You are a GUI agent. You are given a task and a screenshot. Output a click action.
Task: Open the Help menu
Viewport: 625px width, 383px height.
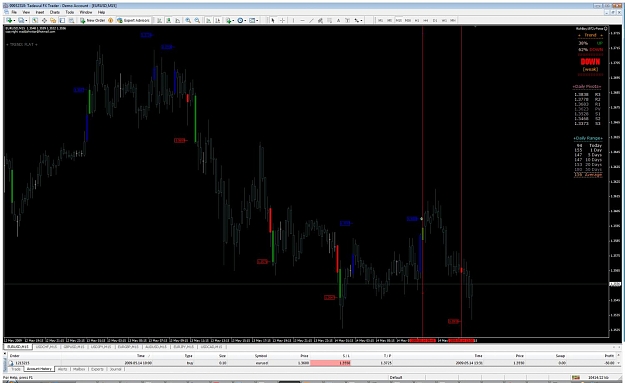[x=101, y=12]
